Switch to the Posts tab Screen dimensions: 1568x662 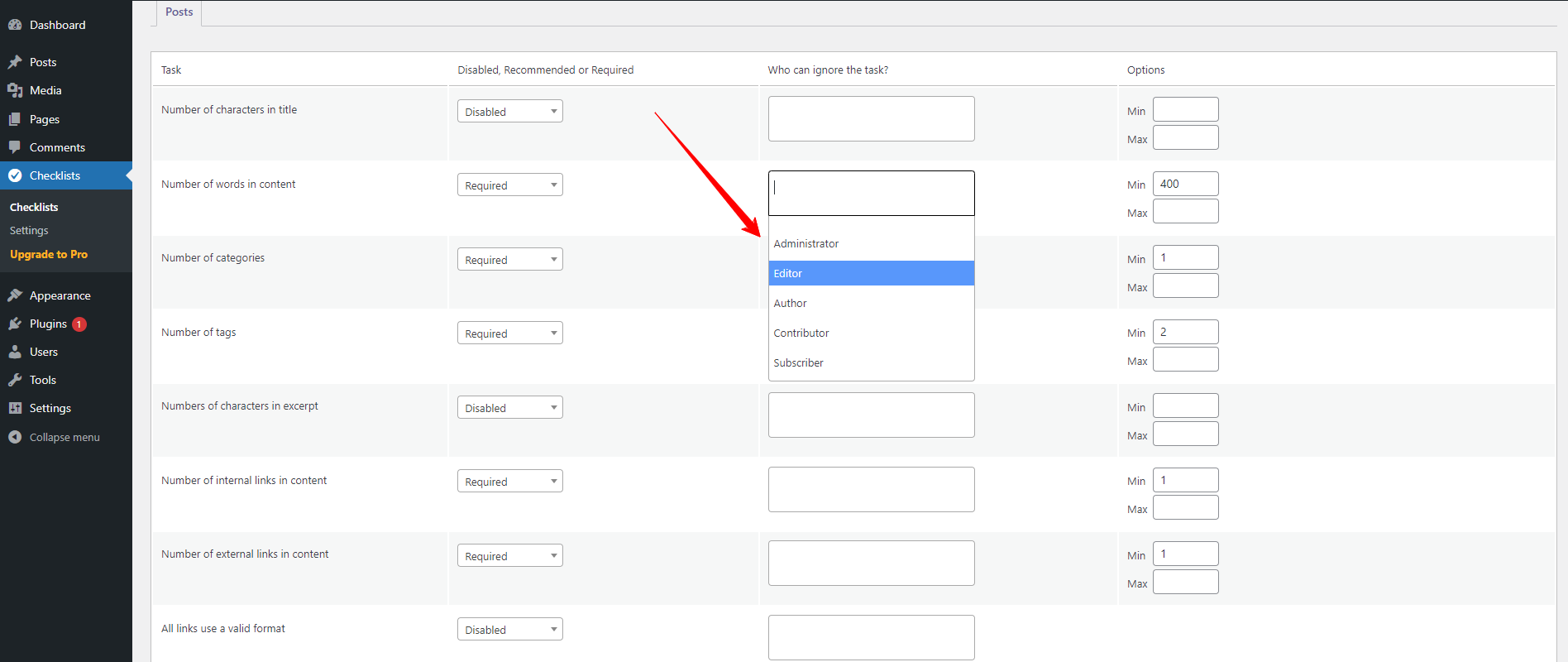[x=179, y=12]
